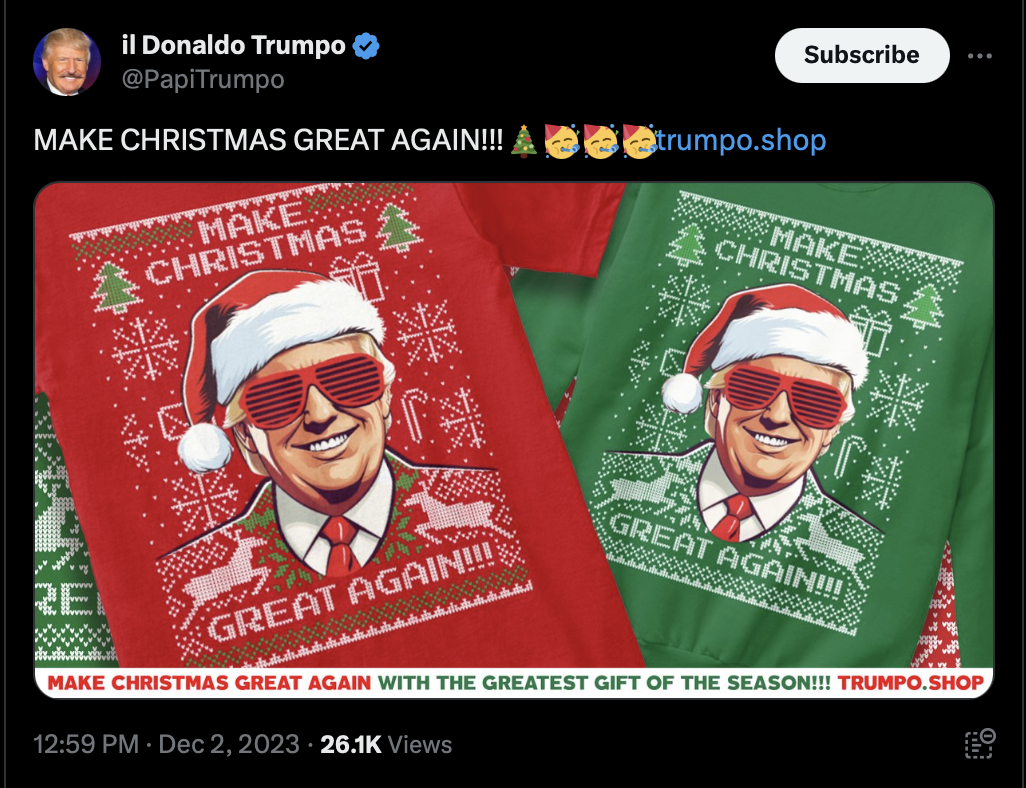
Task: Open the profile avatar picture
Action: (67, 62)
